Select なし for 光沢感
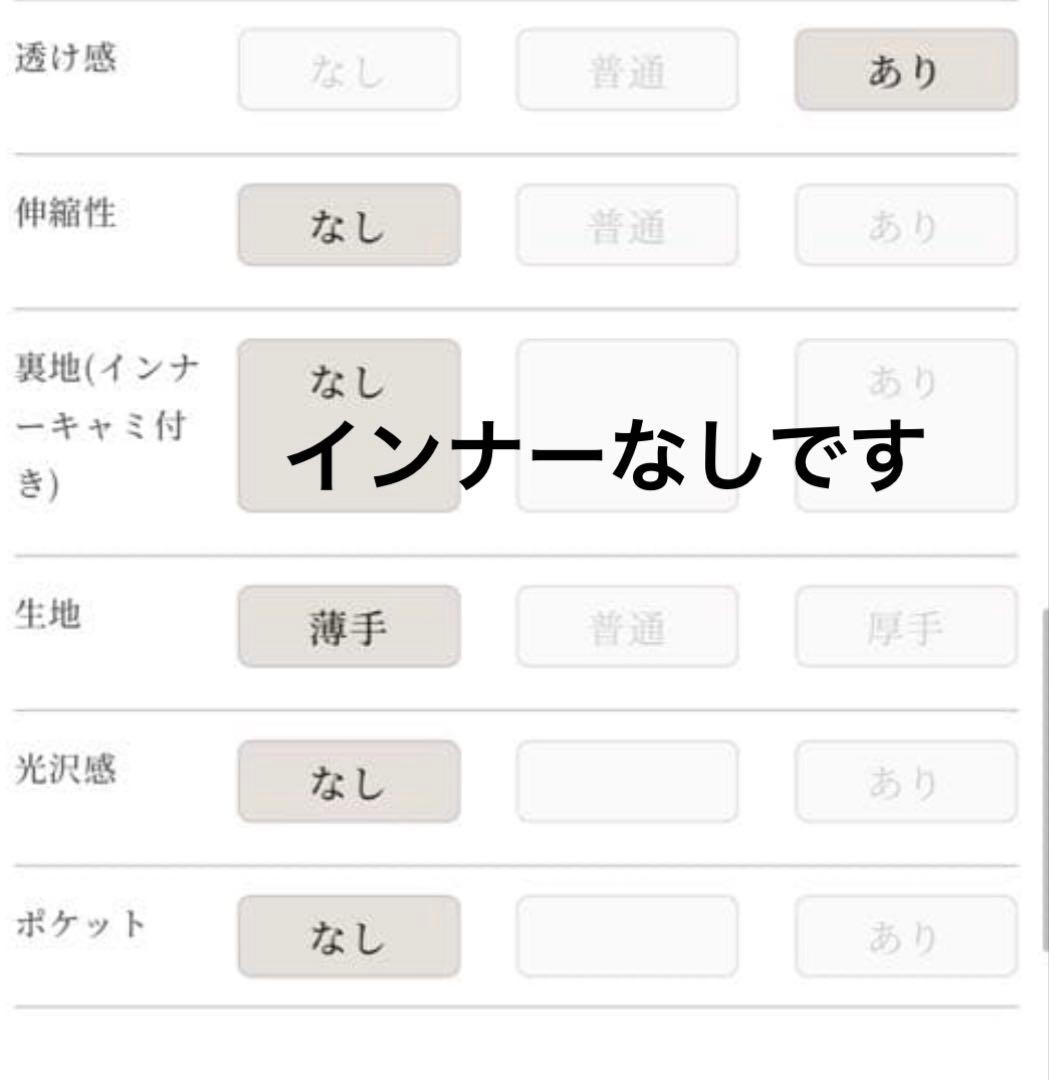Viewport: 1049px width, 1080px height. pyautogui.click(x=348, y=782)
